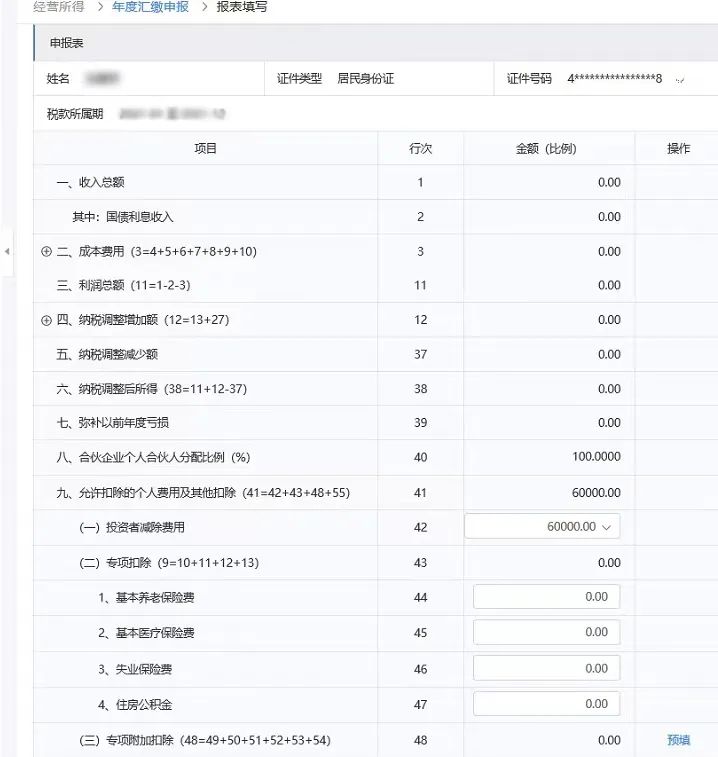
Task: Click the 0.00 amount in row 1
Action: [609, 182]
